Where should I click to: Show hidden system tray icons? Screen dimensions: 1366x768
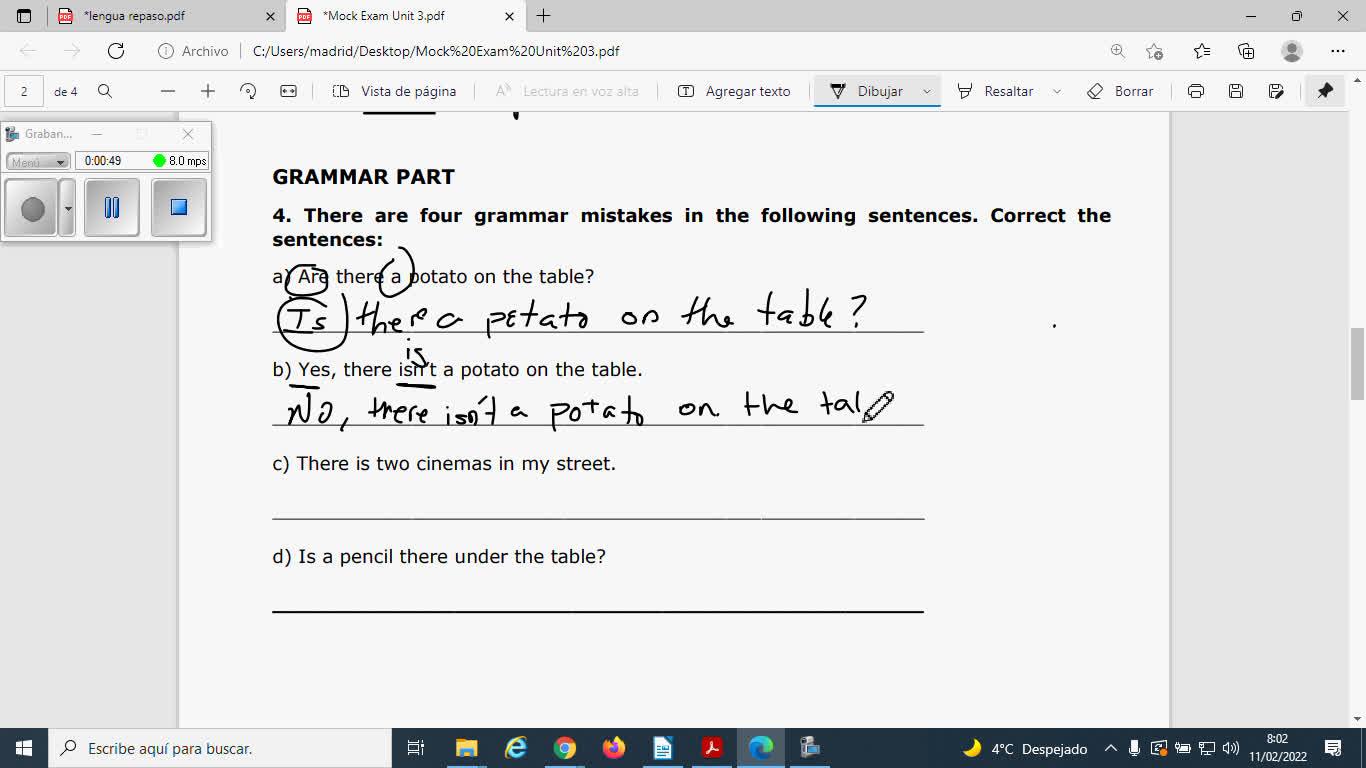click(x=1110, y=748)
